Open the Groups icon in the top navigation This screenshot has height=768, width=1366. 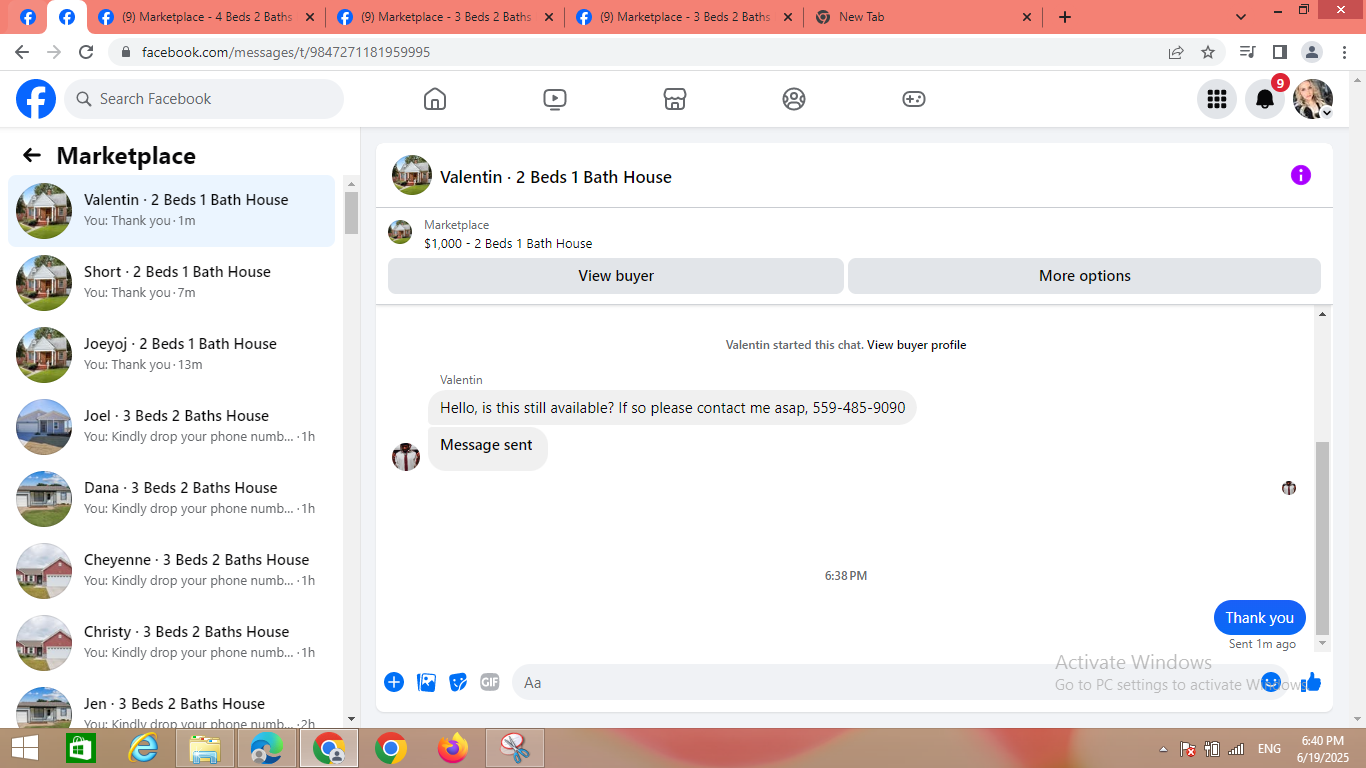point(794,99)
